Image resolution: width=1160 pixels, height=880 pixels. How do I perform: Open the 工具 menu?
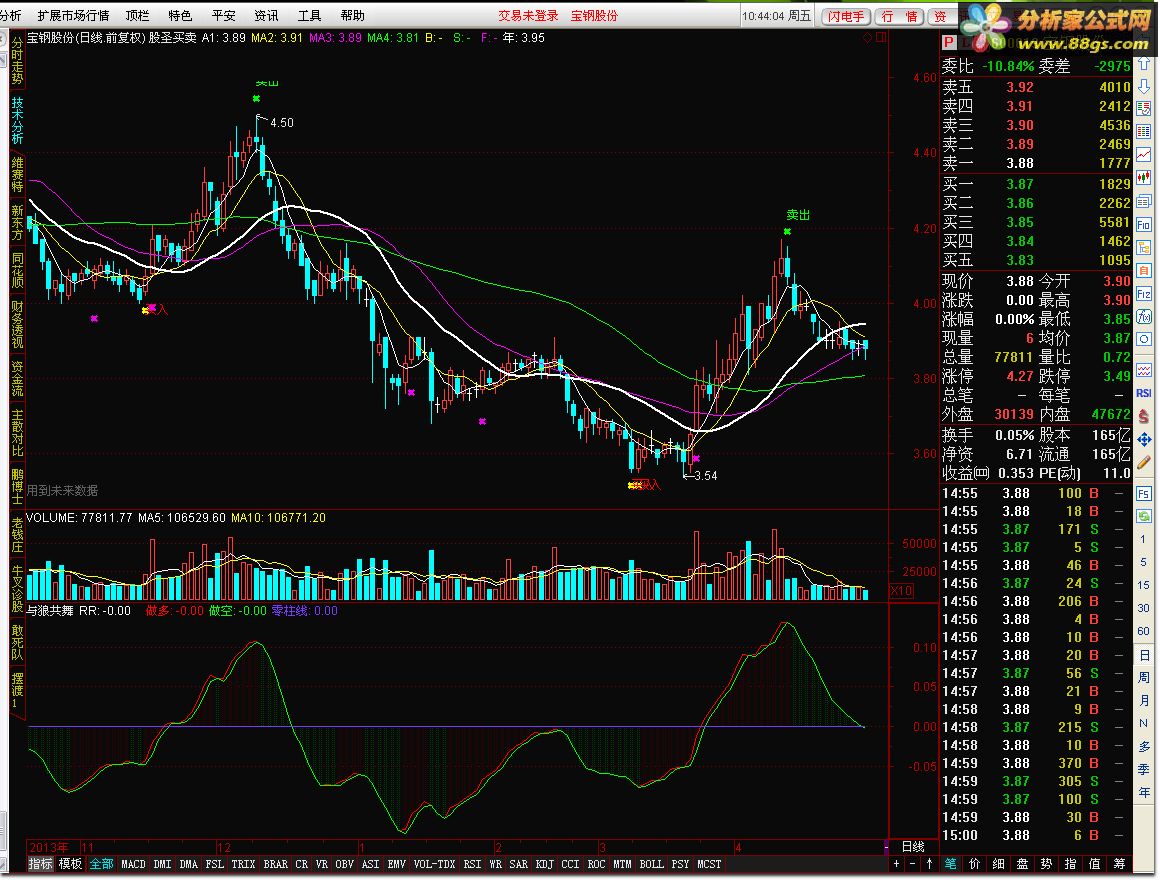[309, 16]
